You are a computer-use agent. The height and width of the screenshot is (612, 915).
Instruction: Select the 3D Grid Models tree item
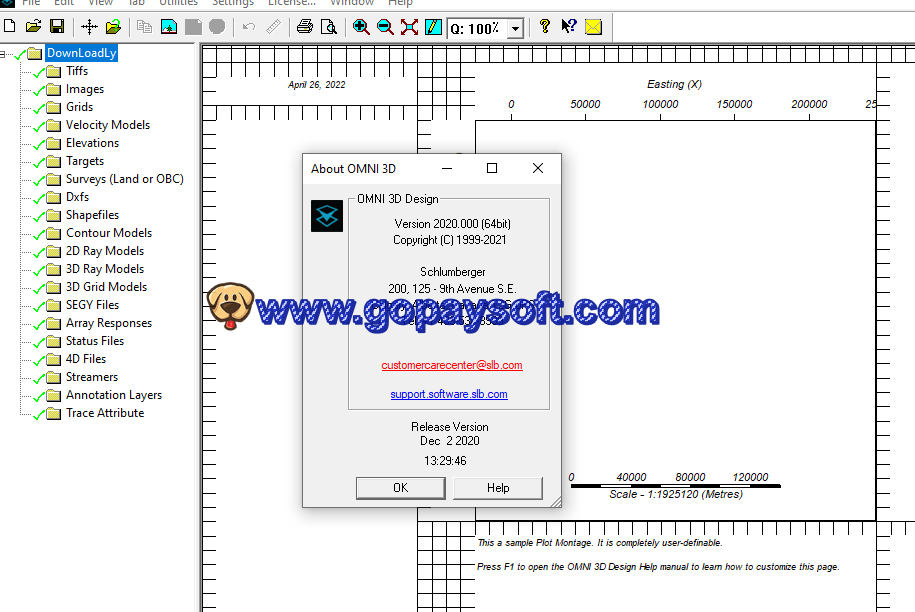106,287
